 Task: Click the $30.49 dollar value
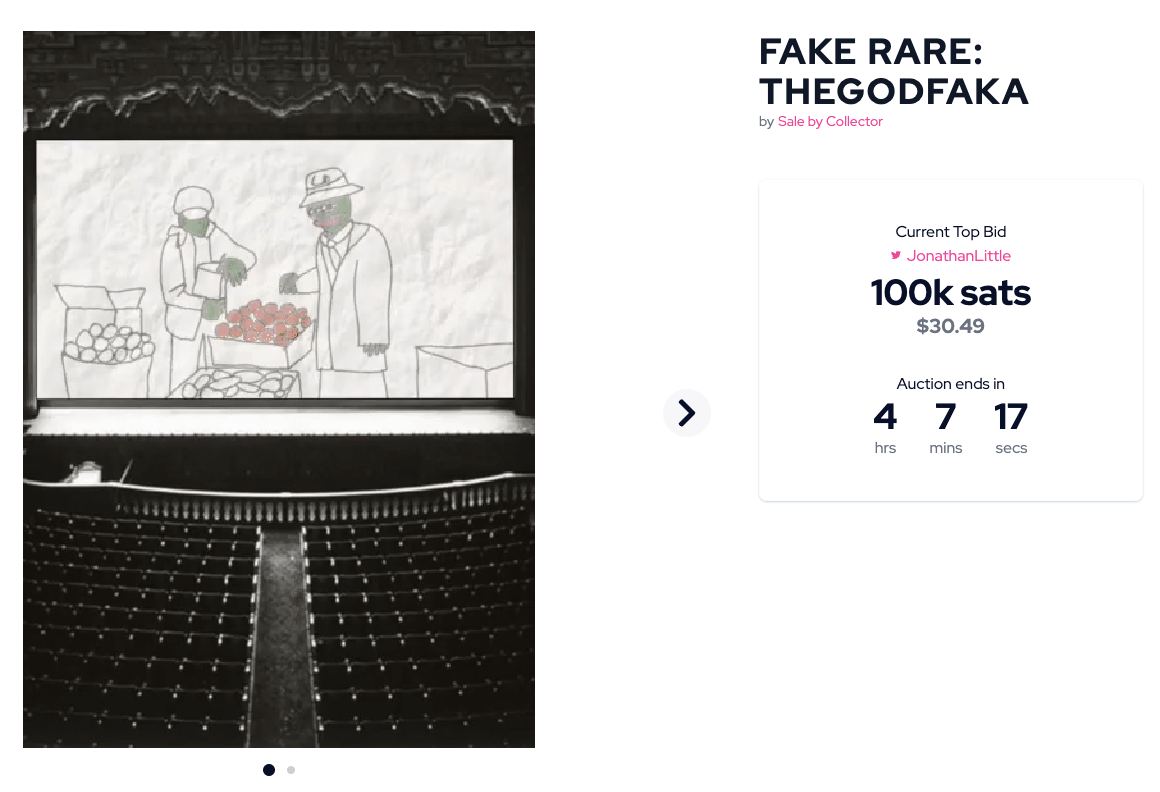tap(950, 326)
